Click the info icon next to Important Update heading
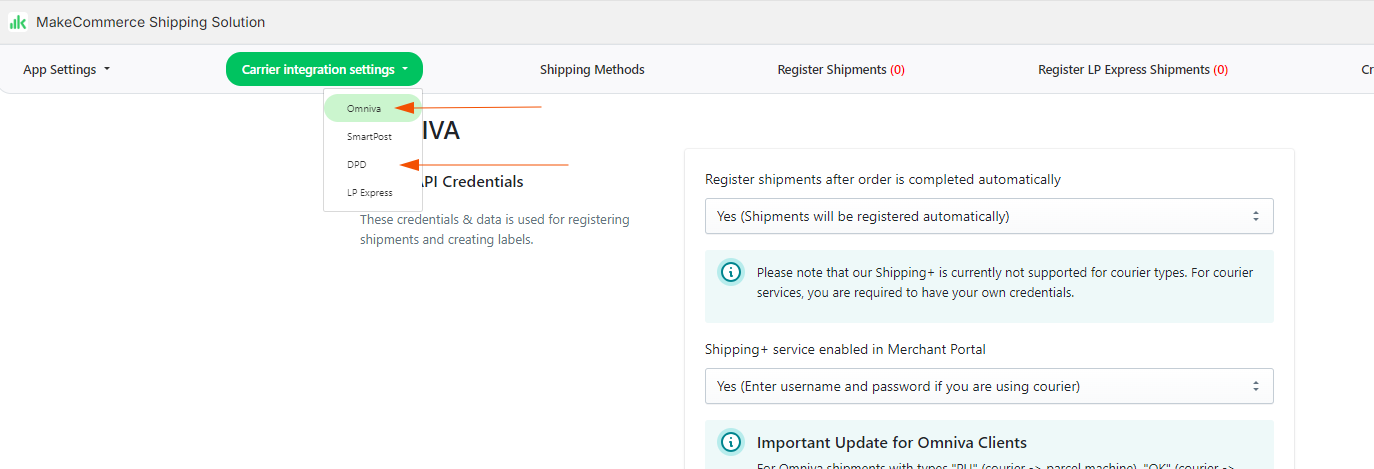The image size is (1374, 469). click(x=732, y=442)
